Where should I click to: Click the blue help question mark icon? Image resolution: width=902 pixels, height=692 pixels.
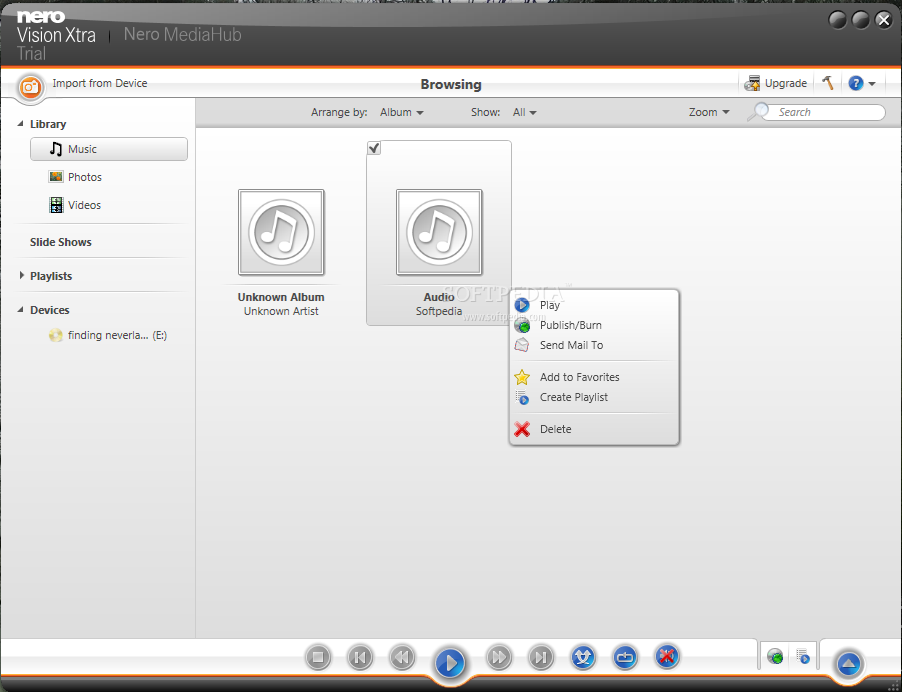[x=855, y=83]
